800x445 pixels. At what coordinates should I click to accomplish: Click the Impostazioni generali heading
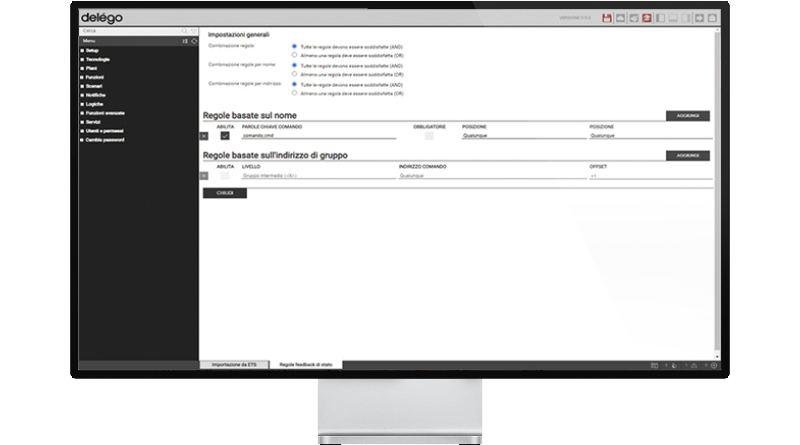[238, 35]
